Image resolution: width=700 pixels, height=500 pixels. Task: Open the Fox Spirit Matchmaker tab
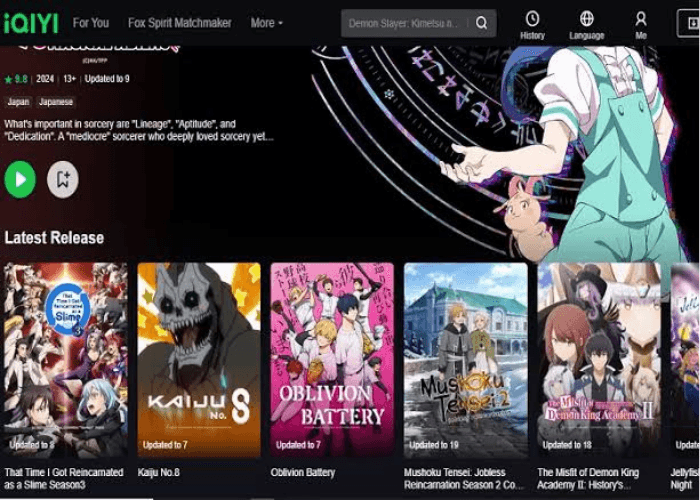(x=179, y=23)
